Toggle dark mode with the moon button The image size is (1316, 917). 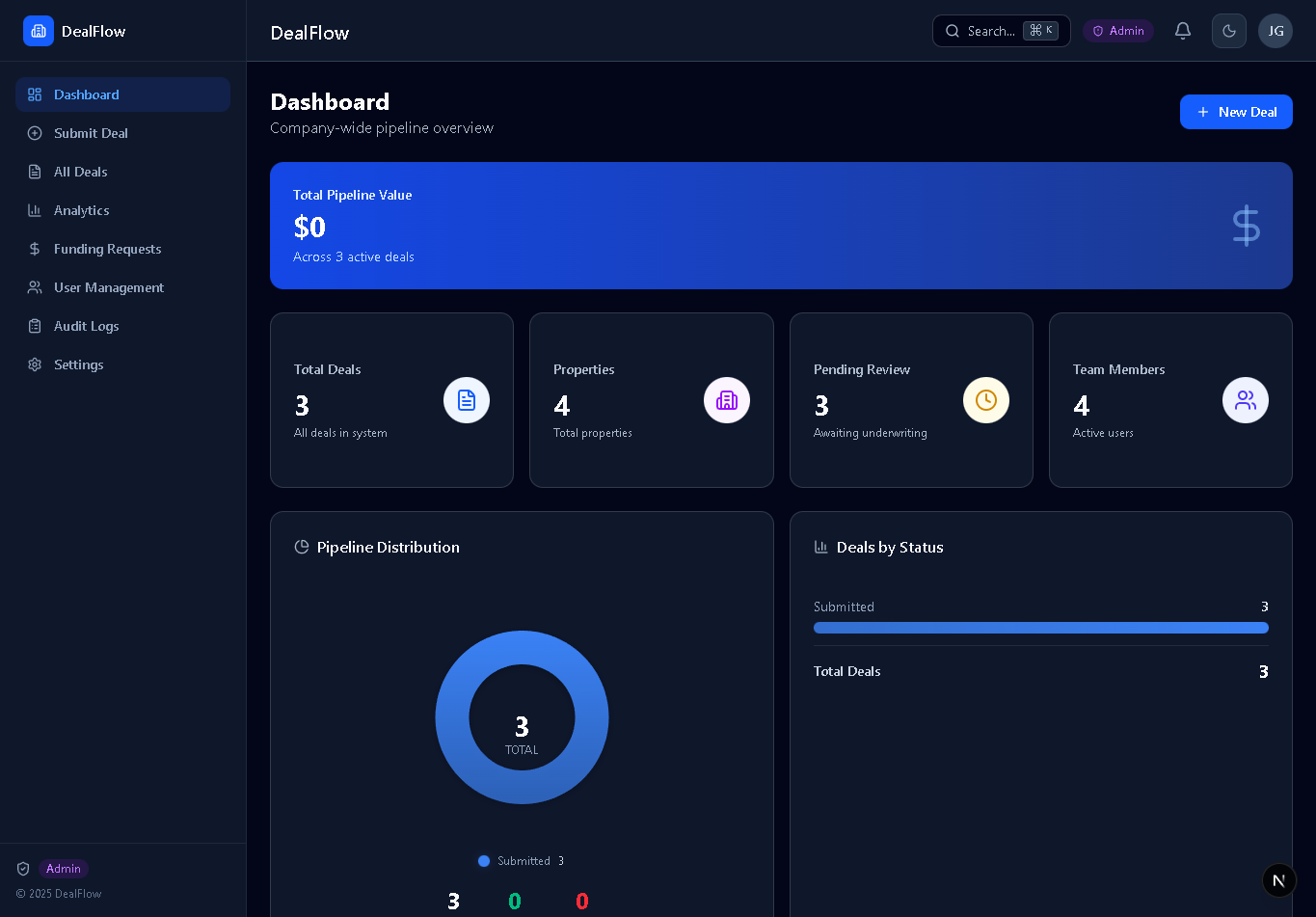pyautogui.click(x=1229, y=30)
